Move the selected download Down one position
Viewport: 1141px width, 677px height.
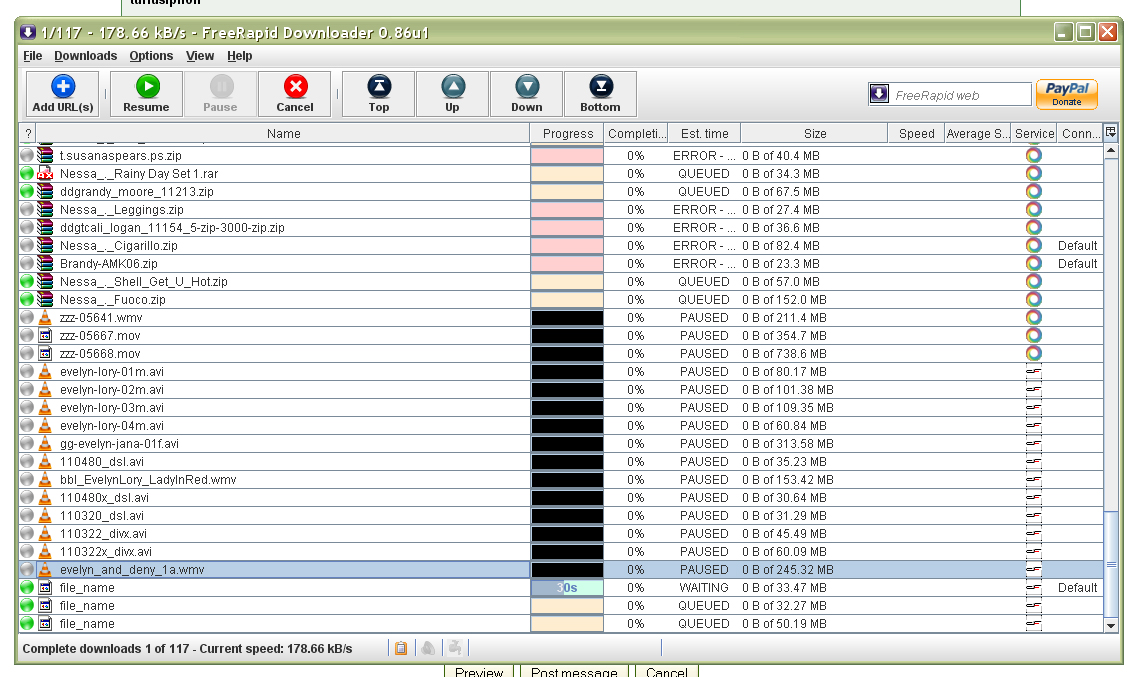point(526,94)
